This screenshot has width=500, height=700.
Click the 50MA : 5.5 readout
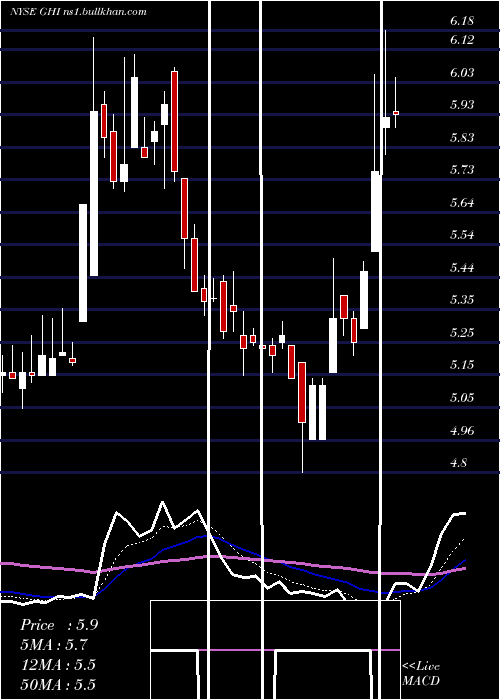tap(58, 685)
